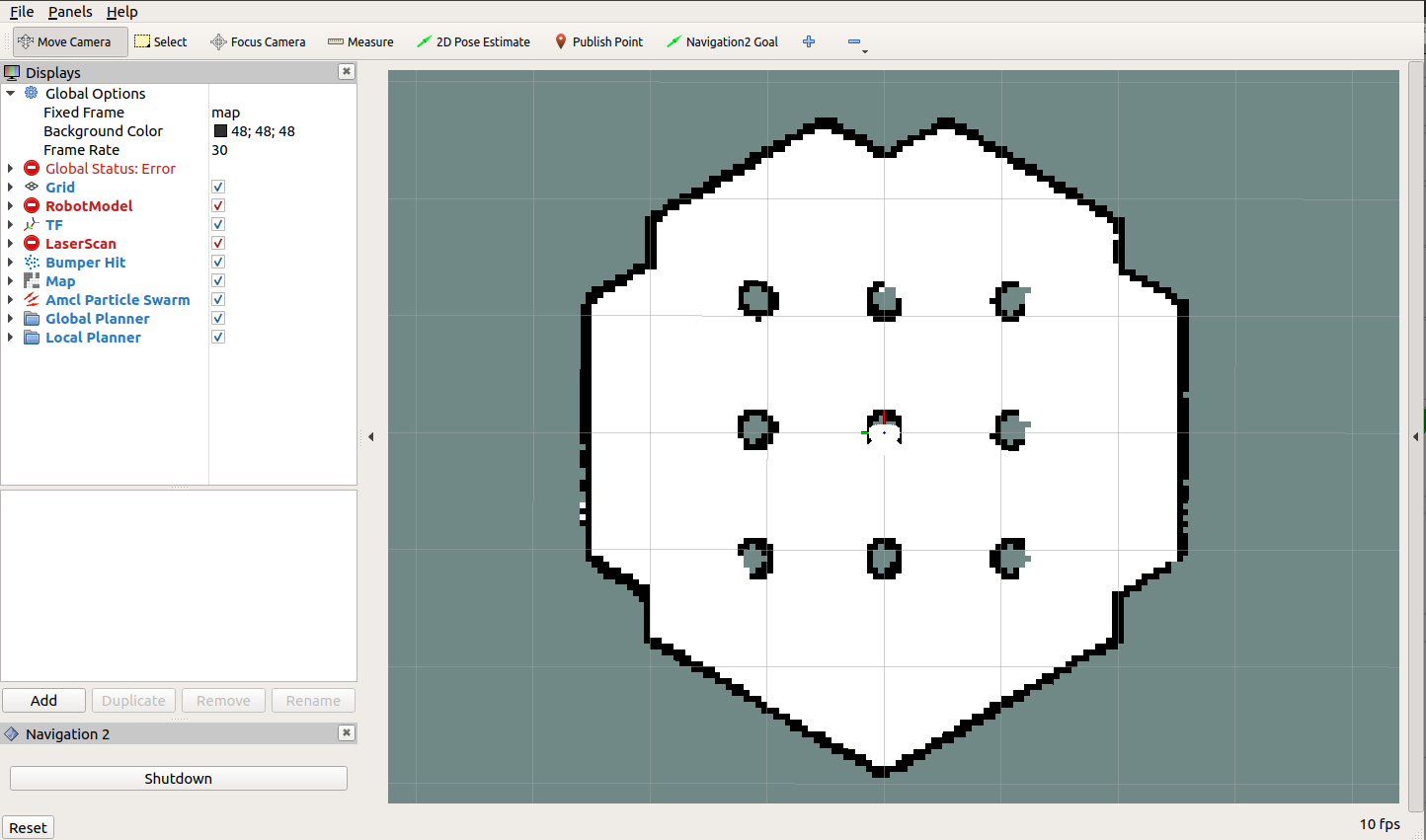1426x840 pixels.
Task: Toggle Amcl Particle Swarm checkbox
Action: (218, 299)
